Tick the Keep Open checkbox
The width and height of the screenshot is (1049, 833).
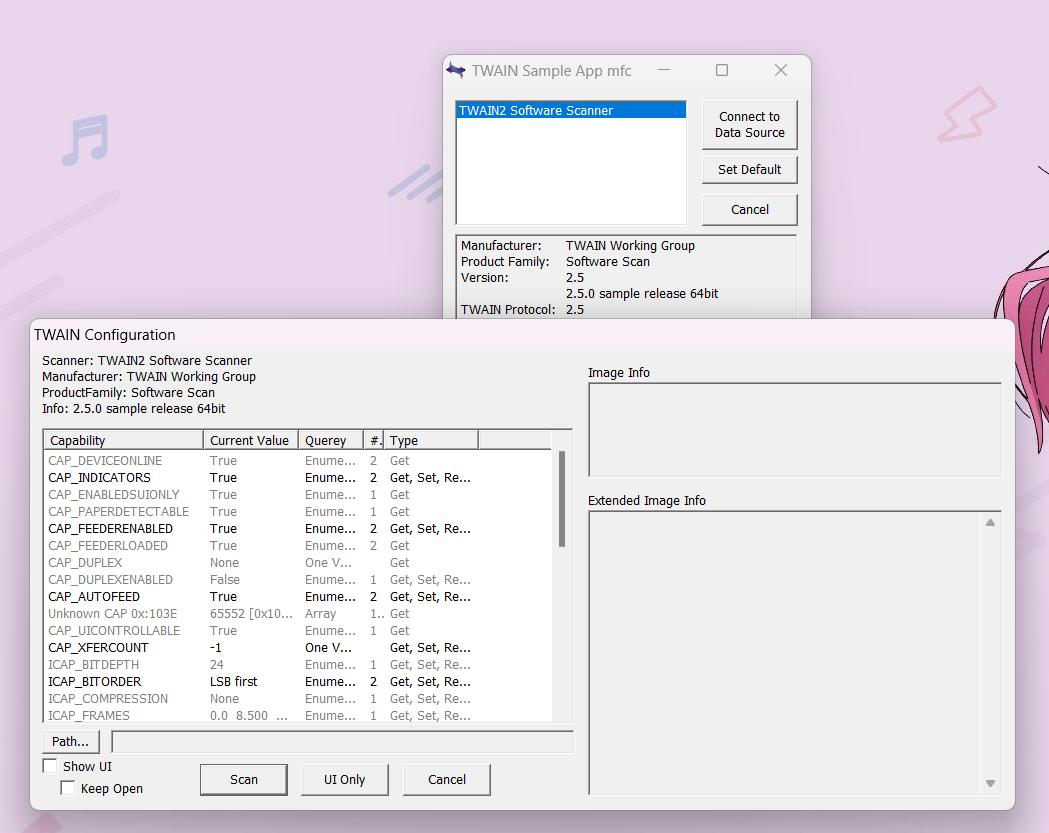click(x=68, y=788)
